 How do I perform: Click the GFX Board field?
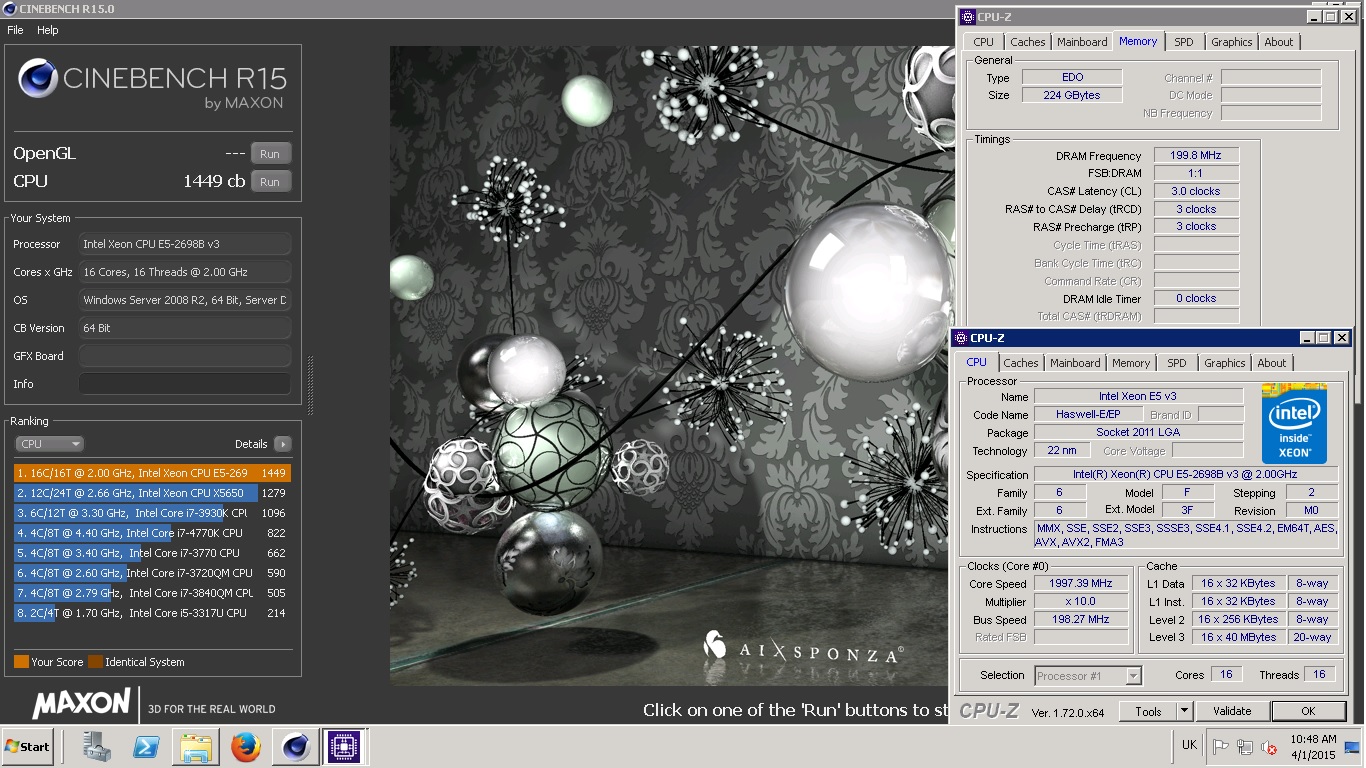coord(185,356)
